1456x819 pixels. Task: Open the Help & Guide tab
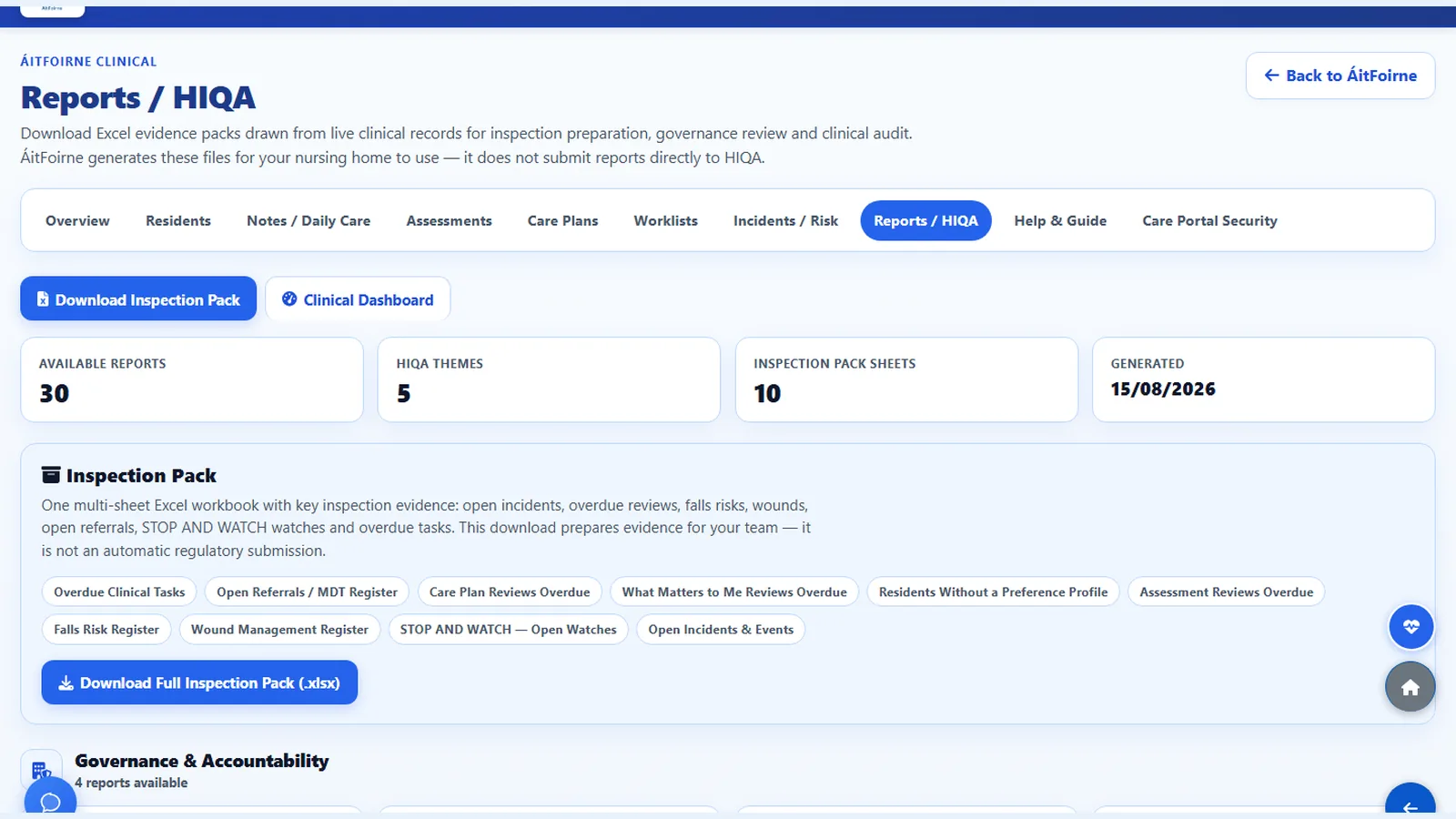pyautogui.click(x=1060, y=221)
